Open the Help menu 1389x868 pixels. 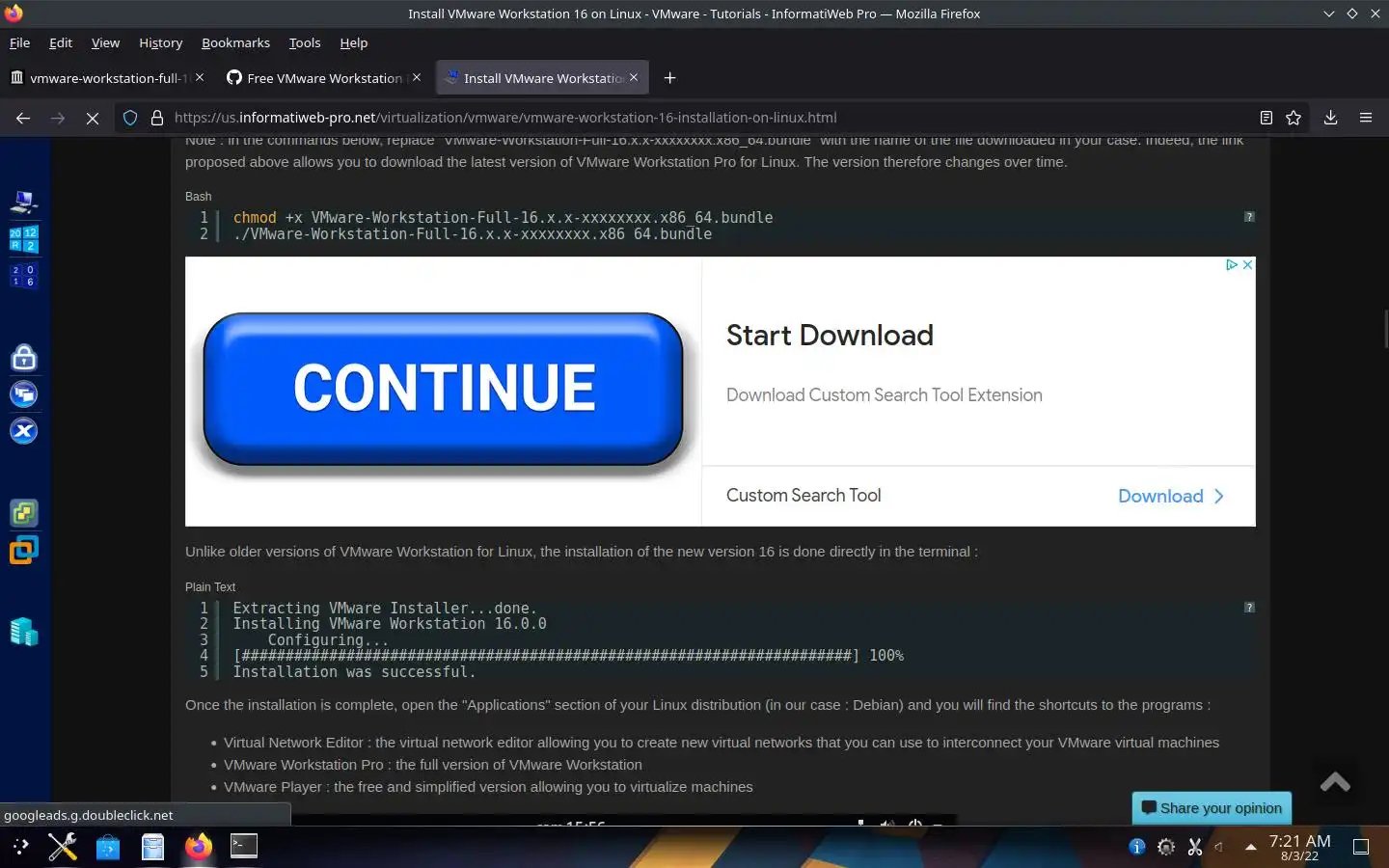[354, 42]
